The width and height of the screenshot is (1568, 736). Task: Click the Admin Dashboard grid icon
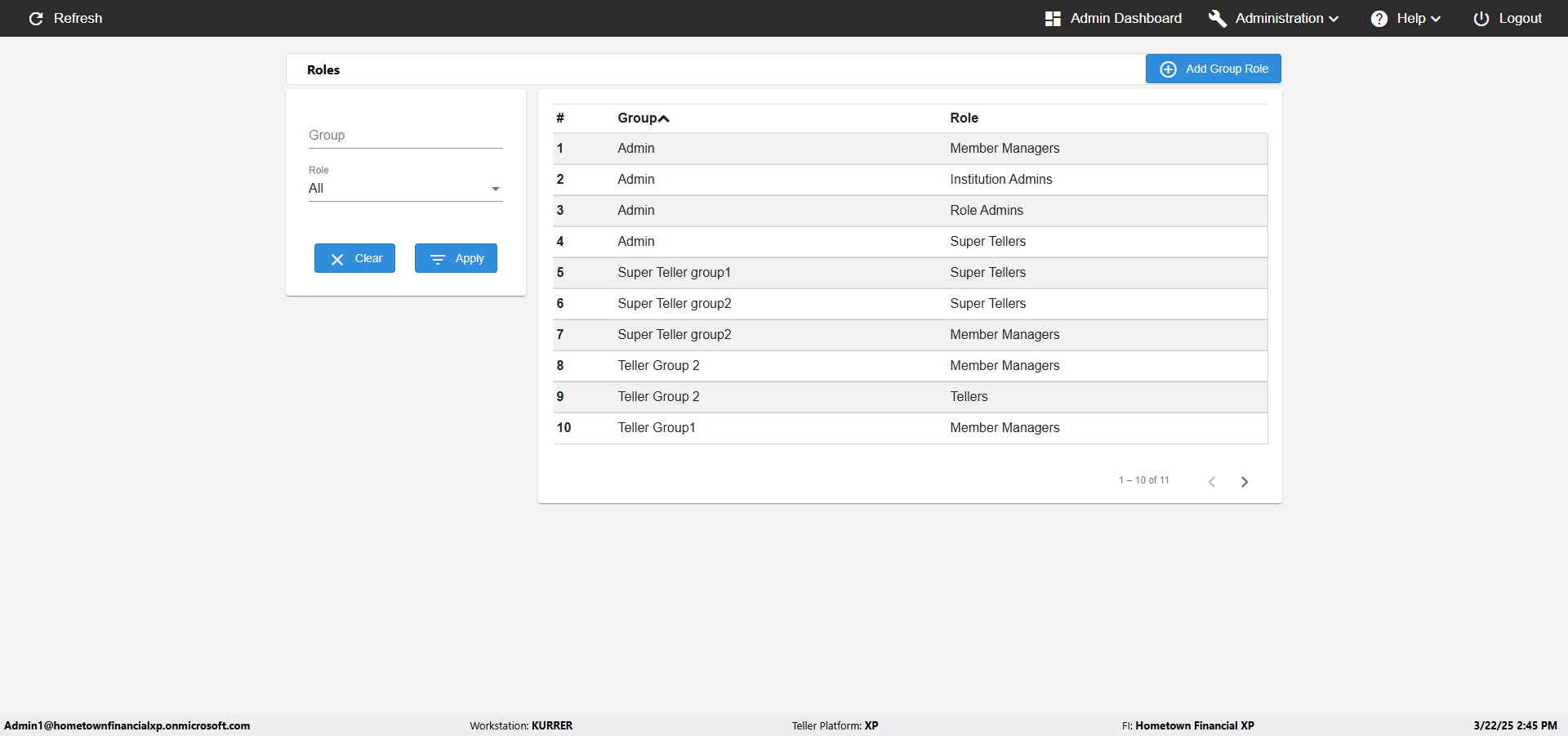tap(1053, 18)
